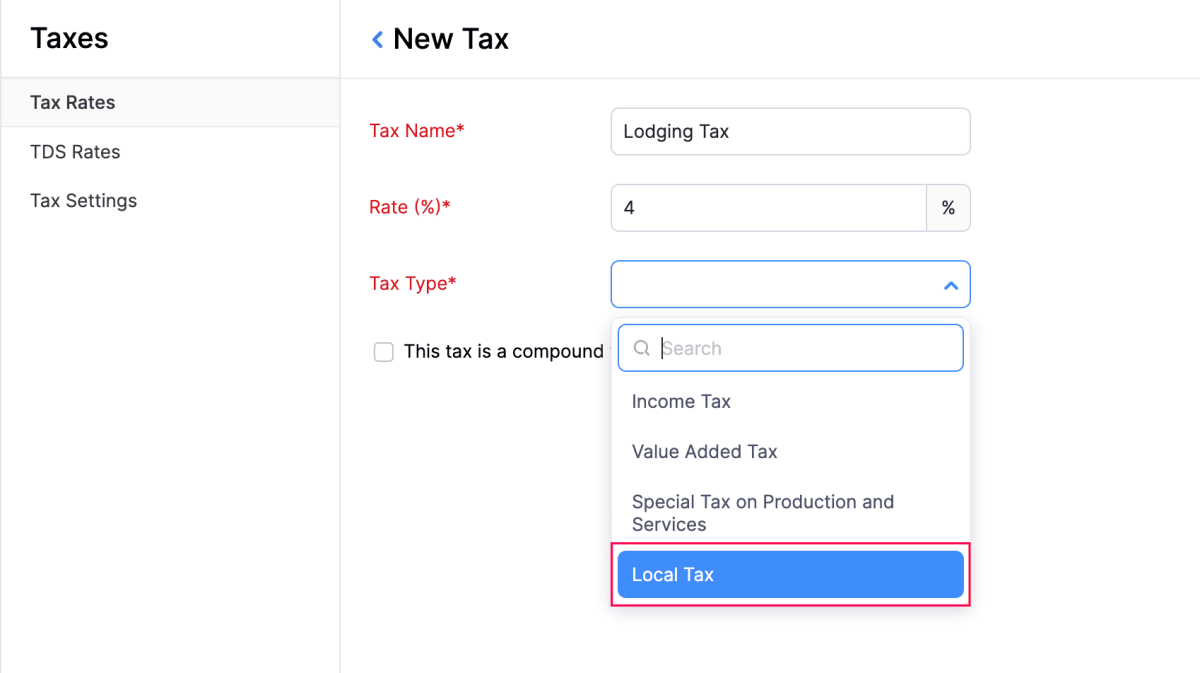
Task: Click the Tax Name* label
Action: coord(417,131)
